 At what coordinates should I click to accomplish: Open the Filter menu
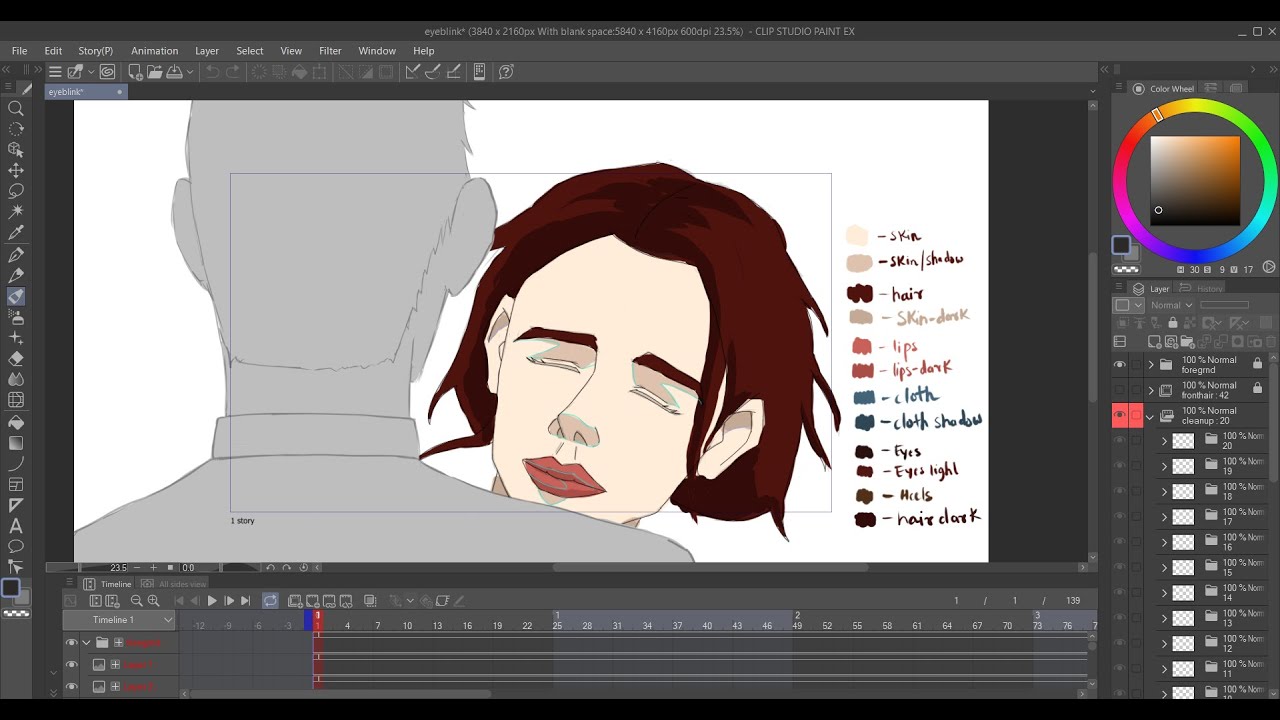pyautogui.click(x=330, y=51)
